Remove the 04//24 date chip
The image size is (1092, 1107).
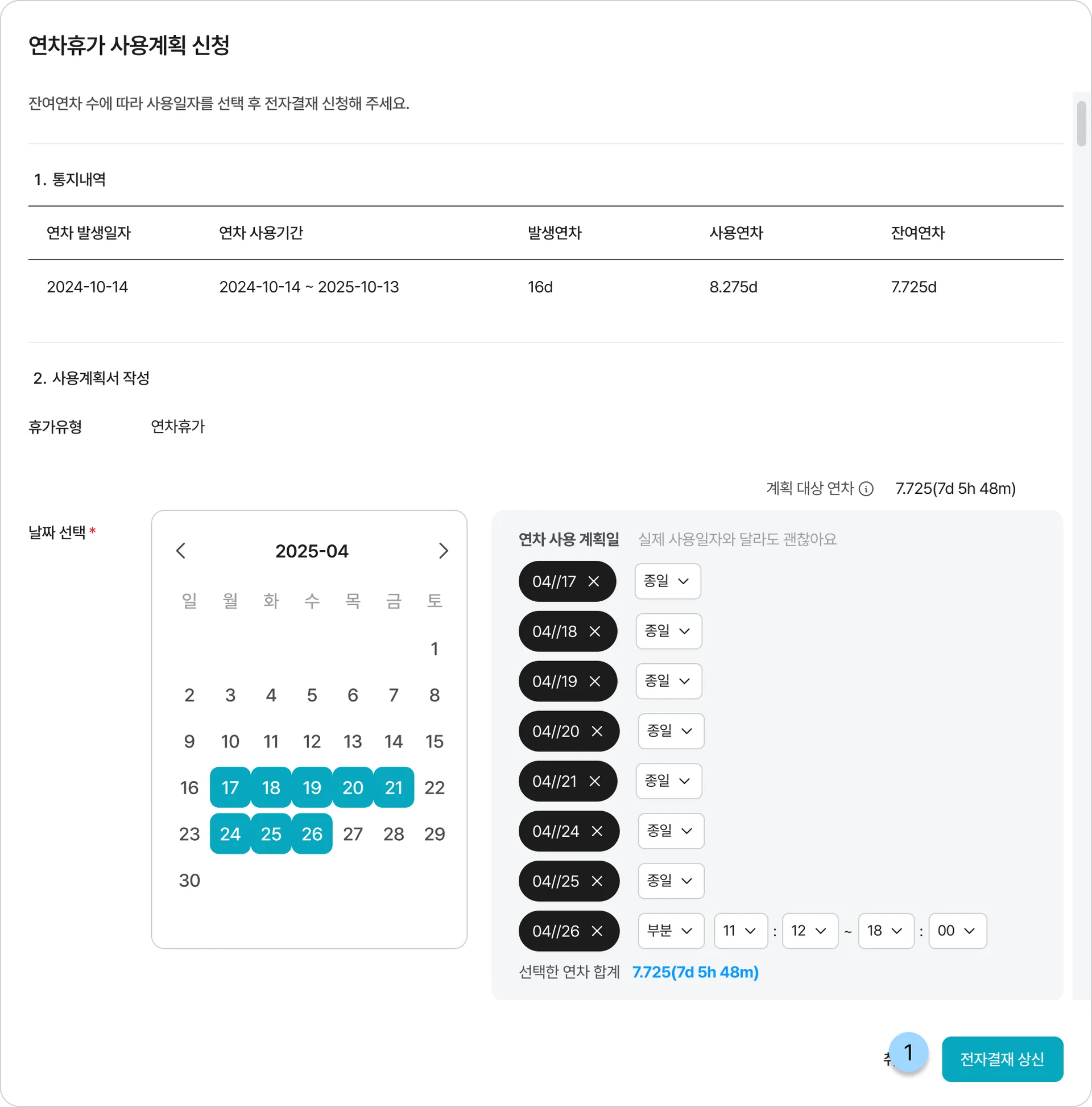click(598, 832)
